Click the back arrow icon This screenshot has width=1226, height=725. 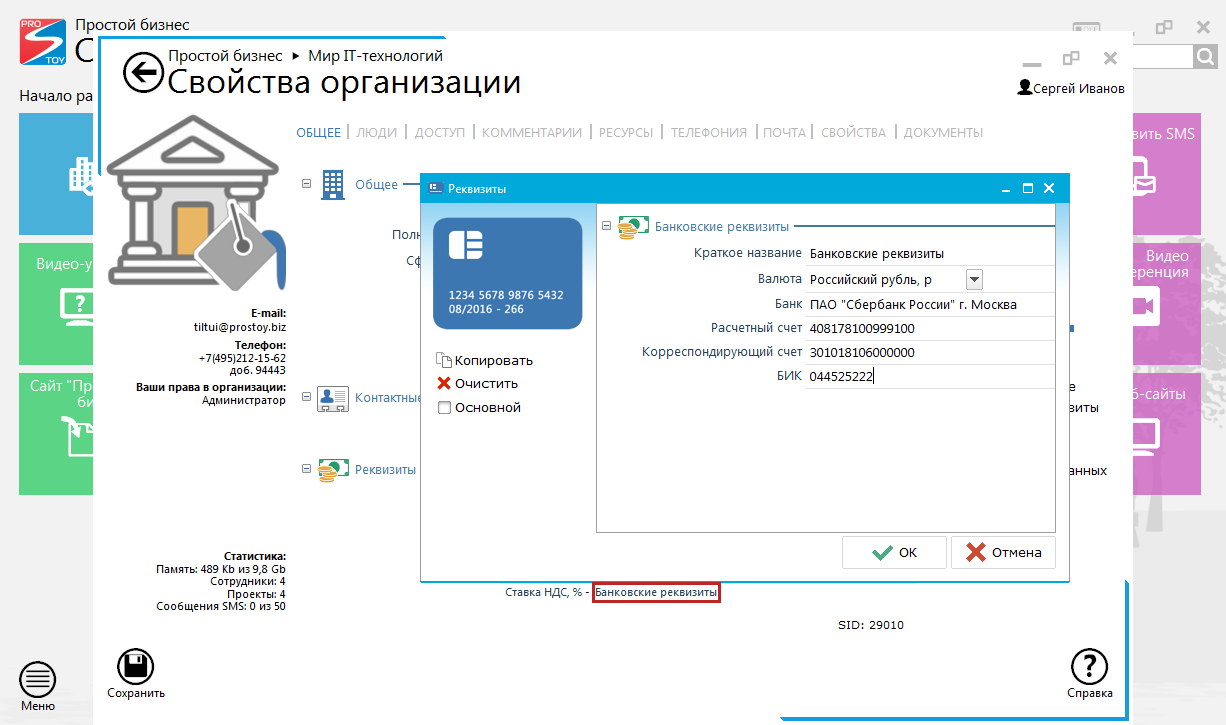coord(143,72)
